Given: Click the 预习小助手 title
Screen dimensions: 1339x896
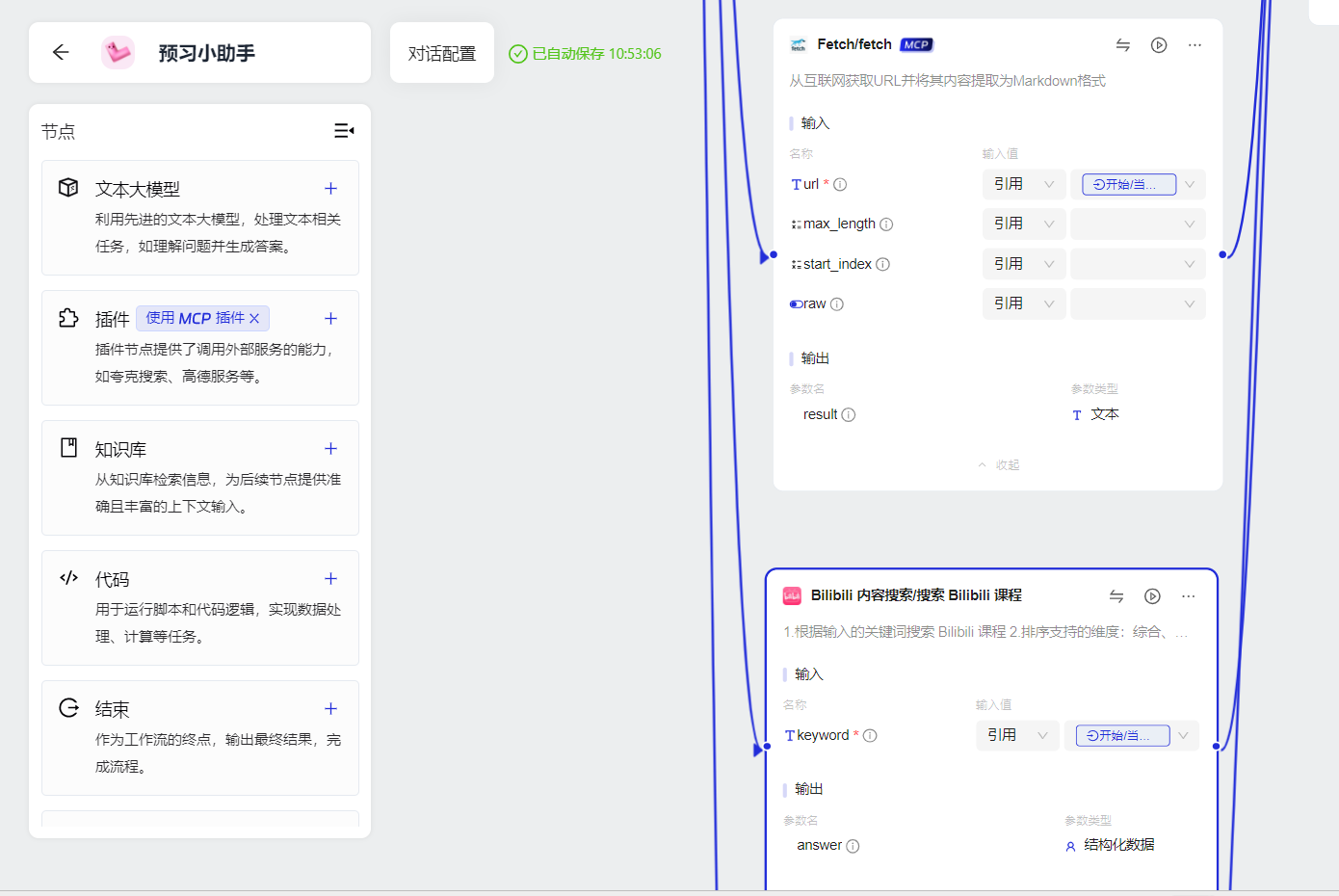Looking at the screenshot, I should click(206, 53).
